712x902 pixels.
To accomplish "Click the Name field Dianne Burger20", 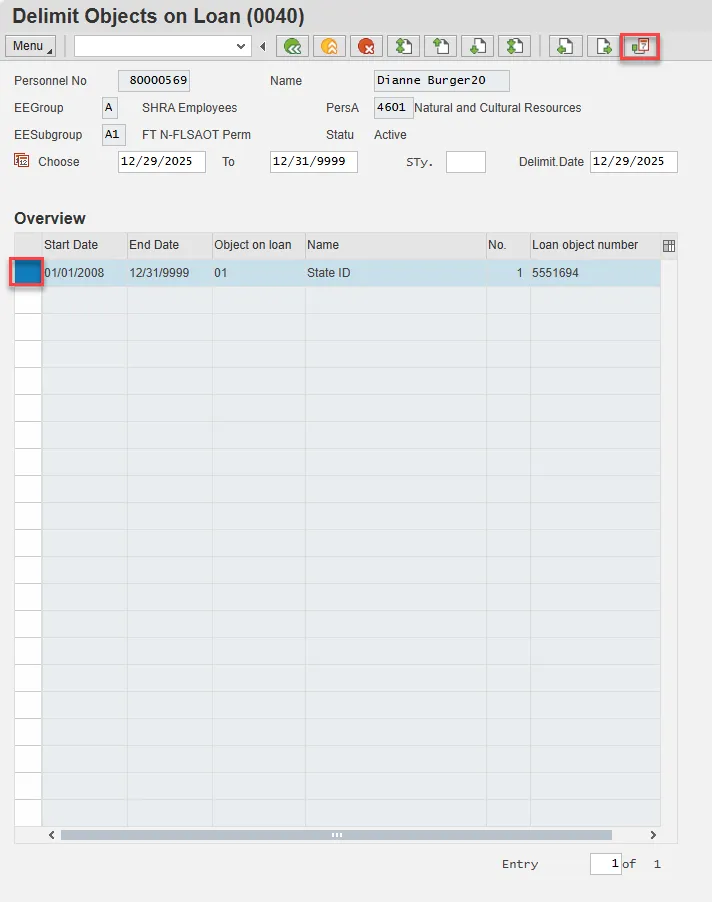I will [441, 81].
